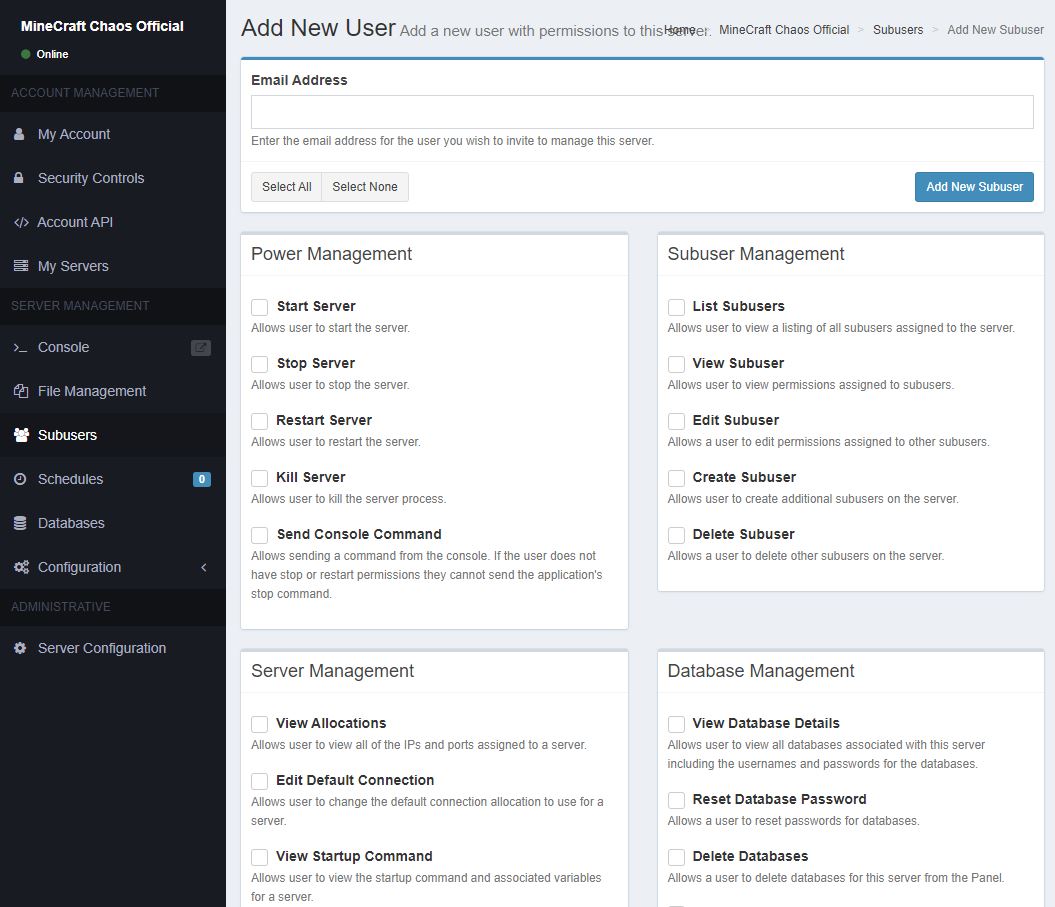Image resolution: width=1055 pixels, height=907 pixels.
Task: Click the Server Configuration gear icon
Action: pyautogui.click(x=20, y=648)
